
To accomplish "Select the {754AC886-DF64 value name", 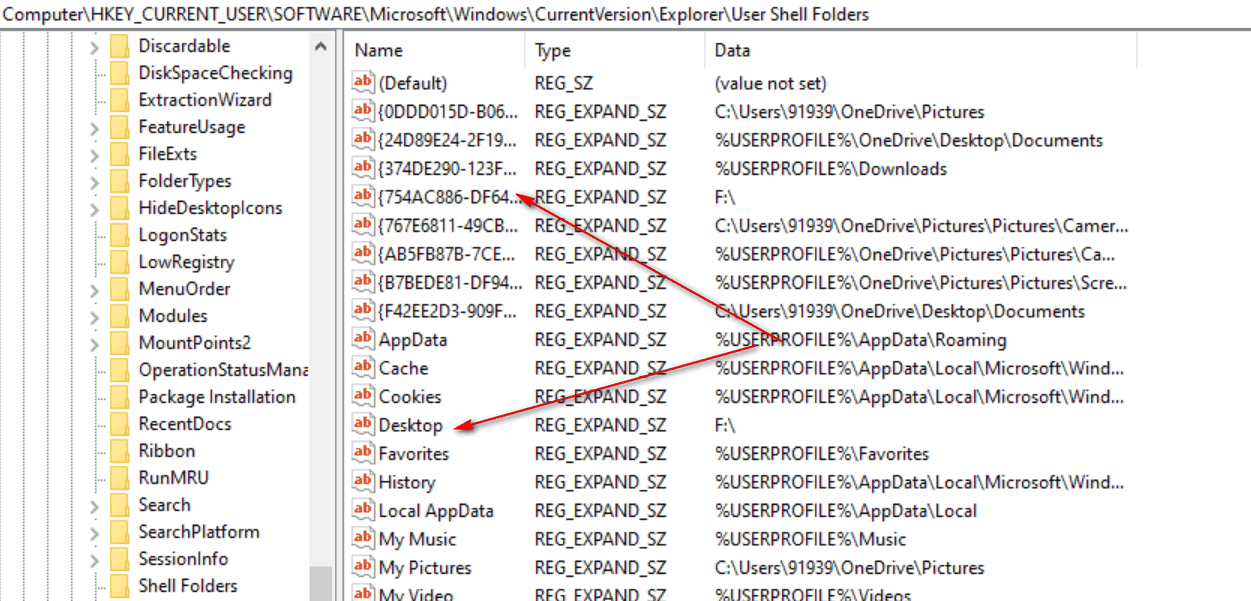I will (449, 197).
